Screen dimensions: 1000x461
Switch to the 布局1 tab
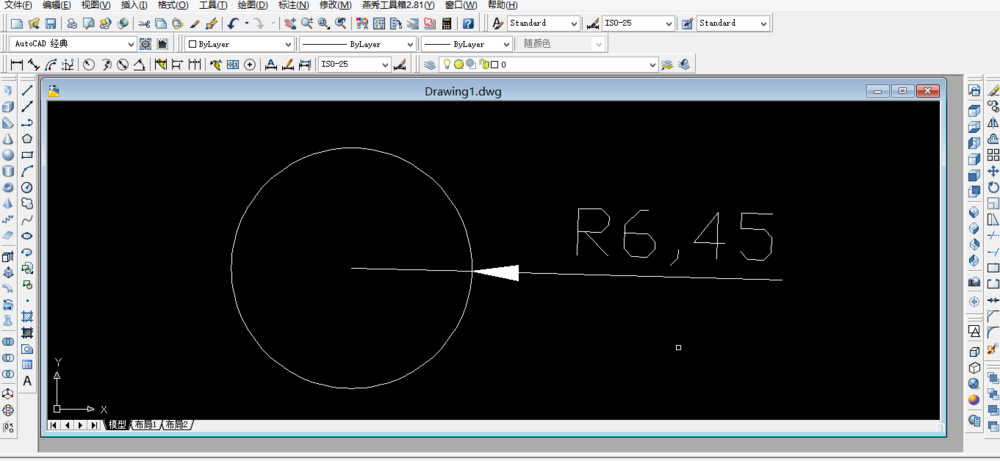145,425
